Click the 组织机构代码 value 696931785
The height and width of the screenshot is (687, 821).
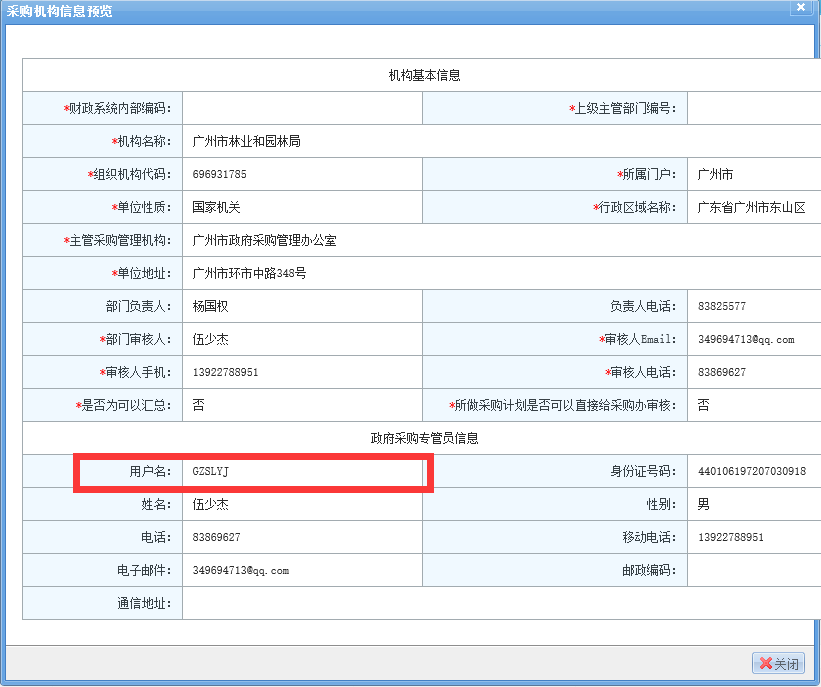[x=219, y=174]
